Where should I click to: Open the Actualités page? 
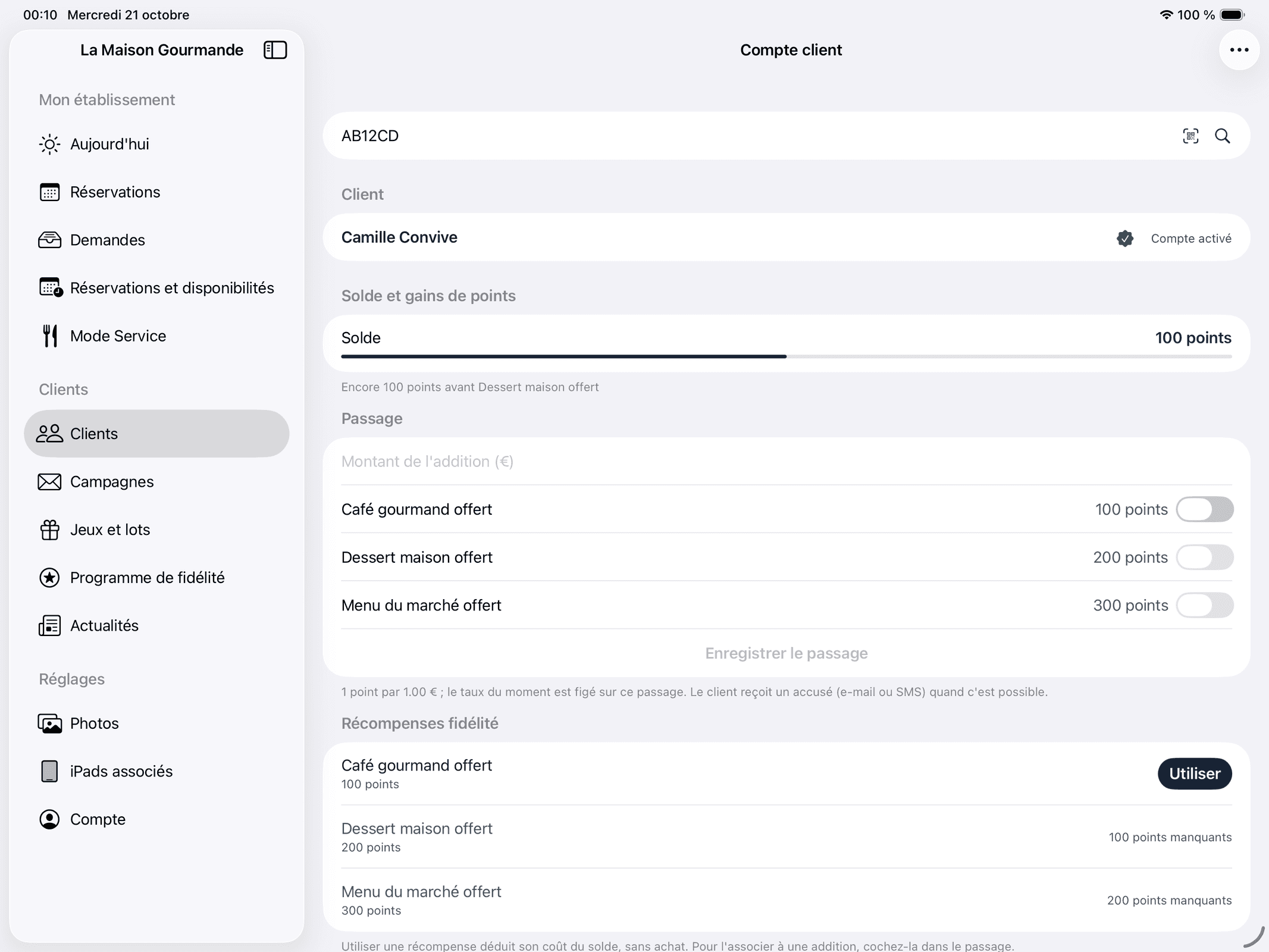tap(156, 625)
